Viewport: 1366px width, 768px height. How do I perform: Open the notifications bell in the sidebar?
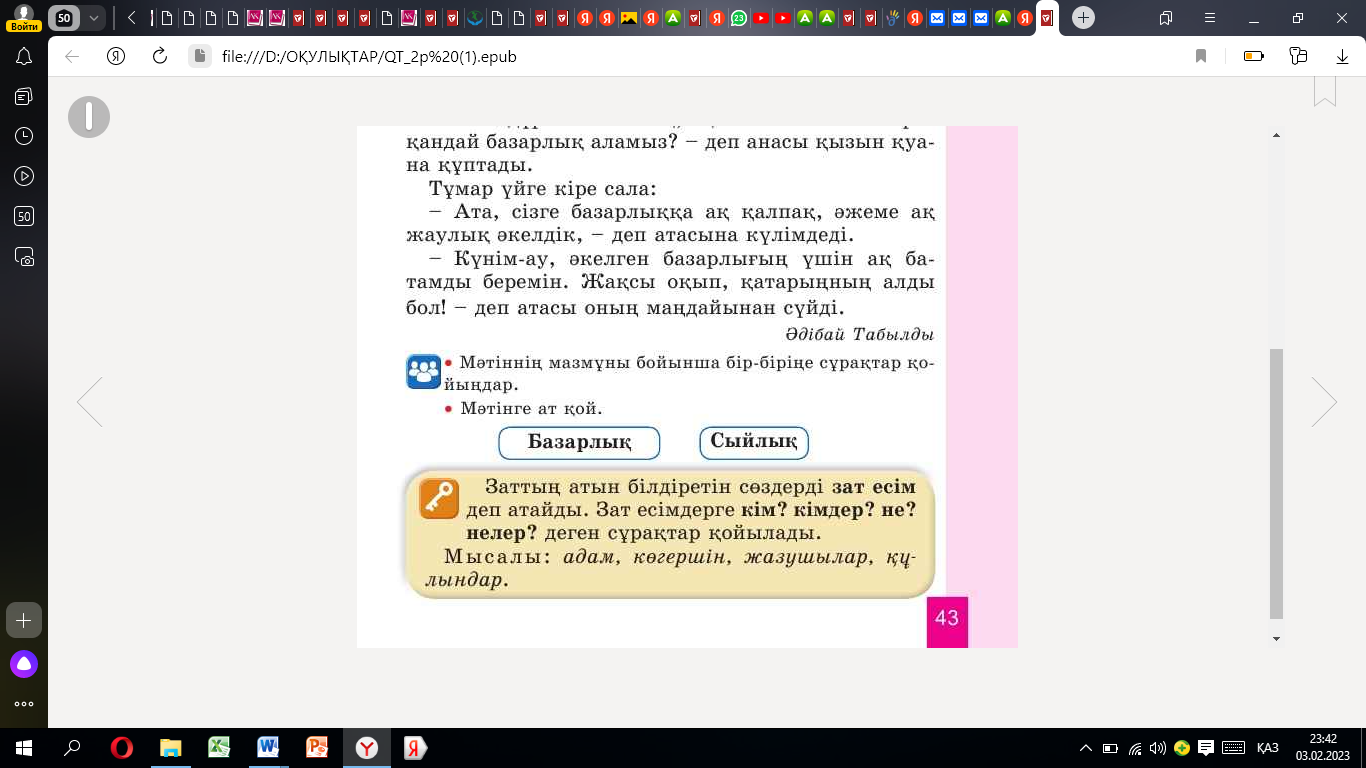click(x=24, y=57)
